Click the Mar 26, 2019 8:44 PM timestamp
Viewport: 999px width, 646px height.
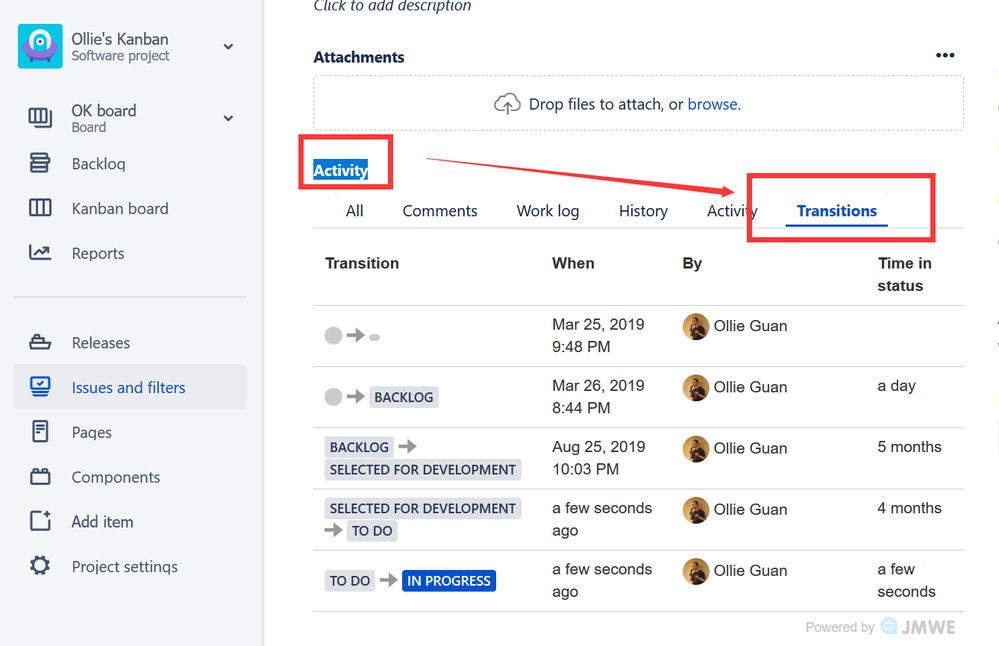598,396
